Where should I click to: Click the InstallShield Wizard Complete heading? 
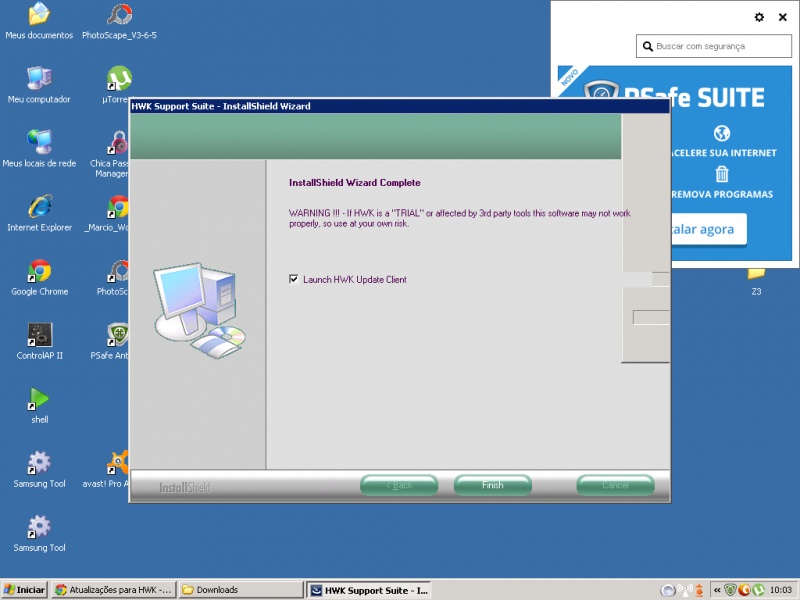coord(355,183)
